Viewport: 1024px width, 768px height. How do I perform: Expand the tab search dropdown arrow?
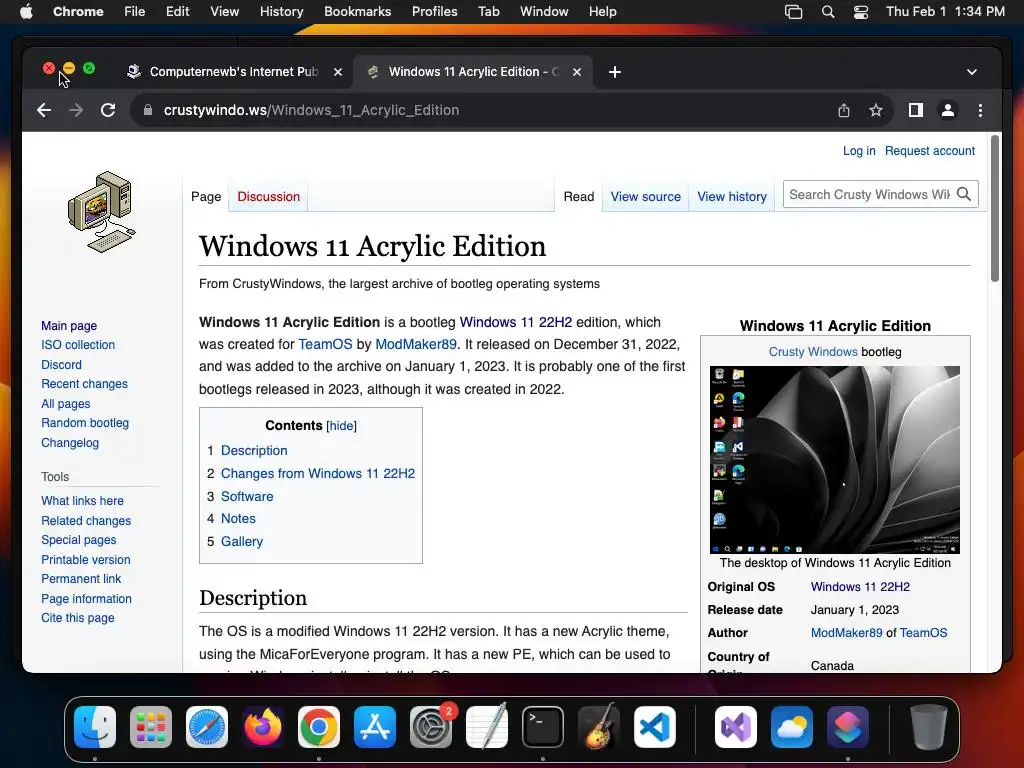pos(972,72)
